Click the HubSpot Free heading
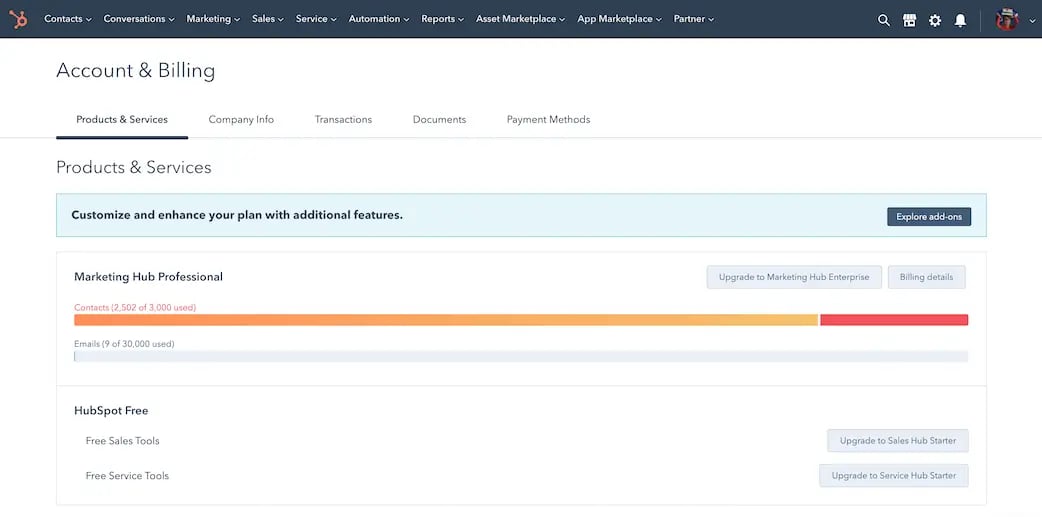The width and height of the screenshot is (1042, 517). coord(111,411)
